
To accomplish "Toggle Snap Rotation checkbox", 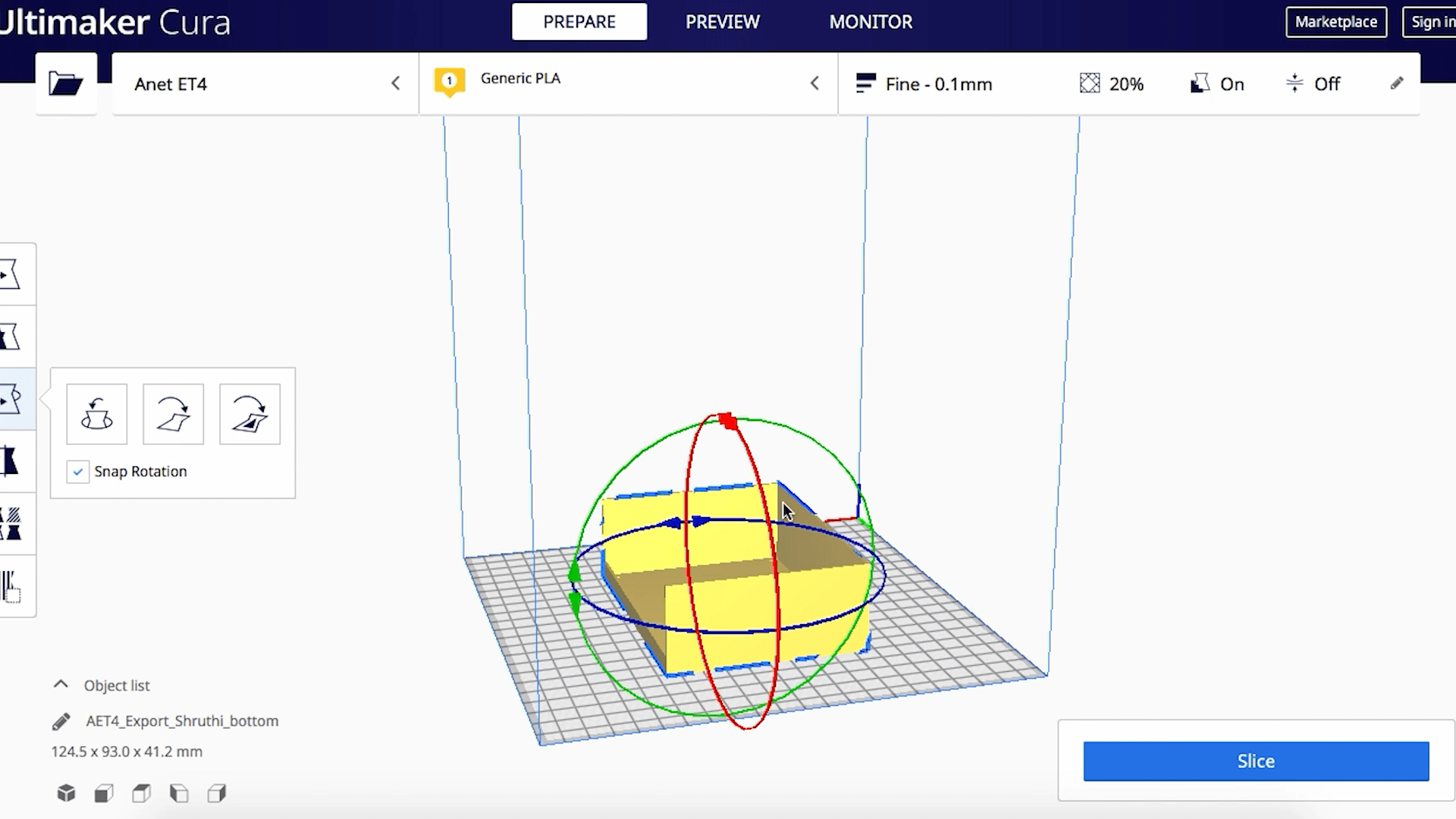I will 77,472.
